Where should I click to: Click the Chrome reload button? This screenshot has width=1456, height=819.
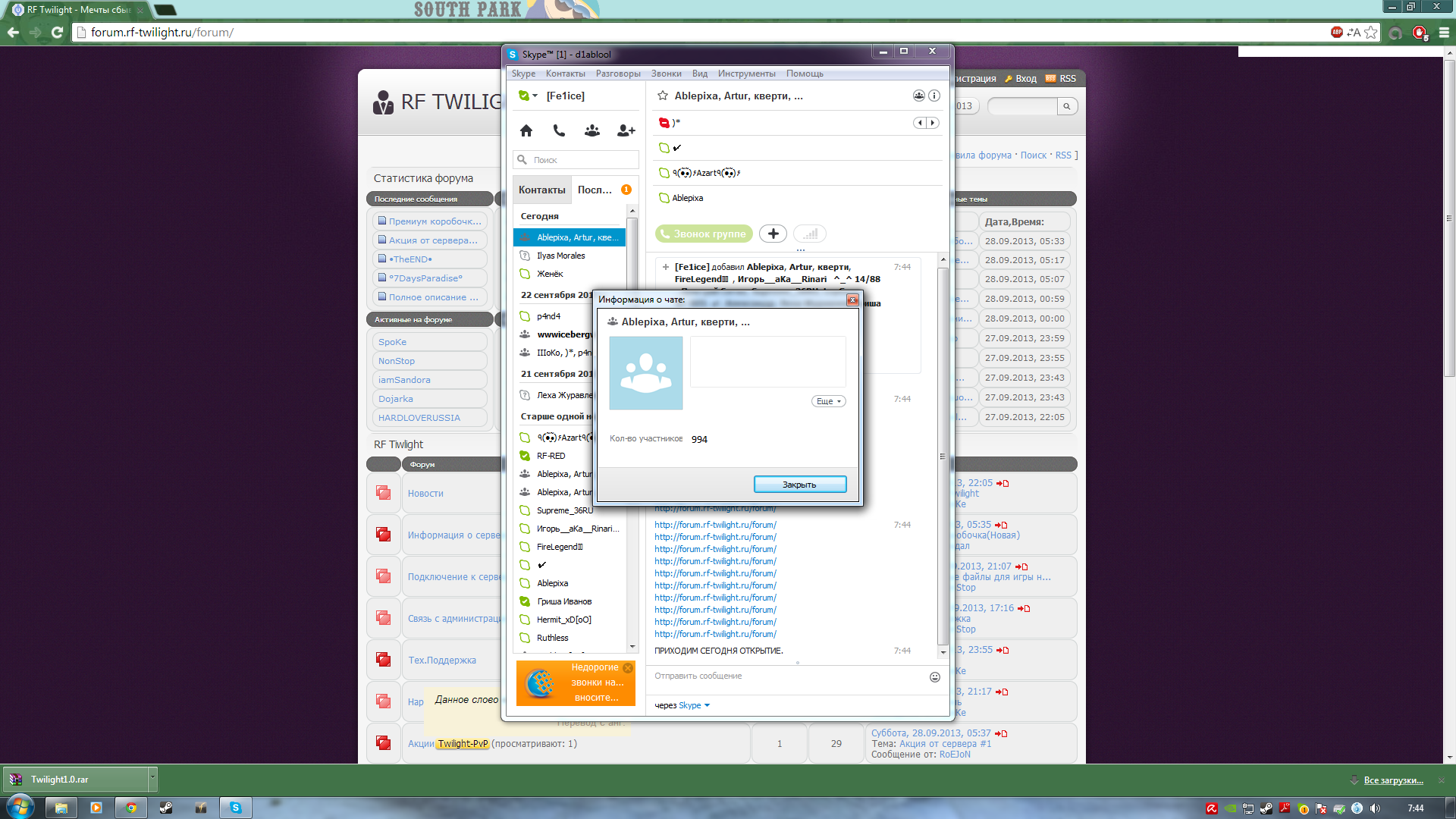click(x=57, y=32)
